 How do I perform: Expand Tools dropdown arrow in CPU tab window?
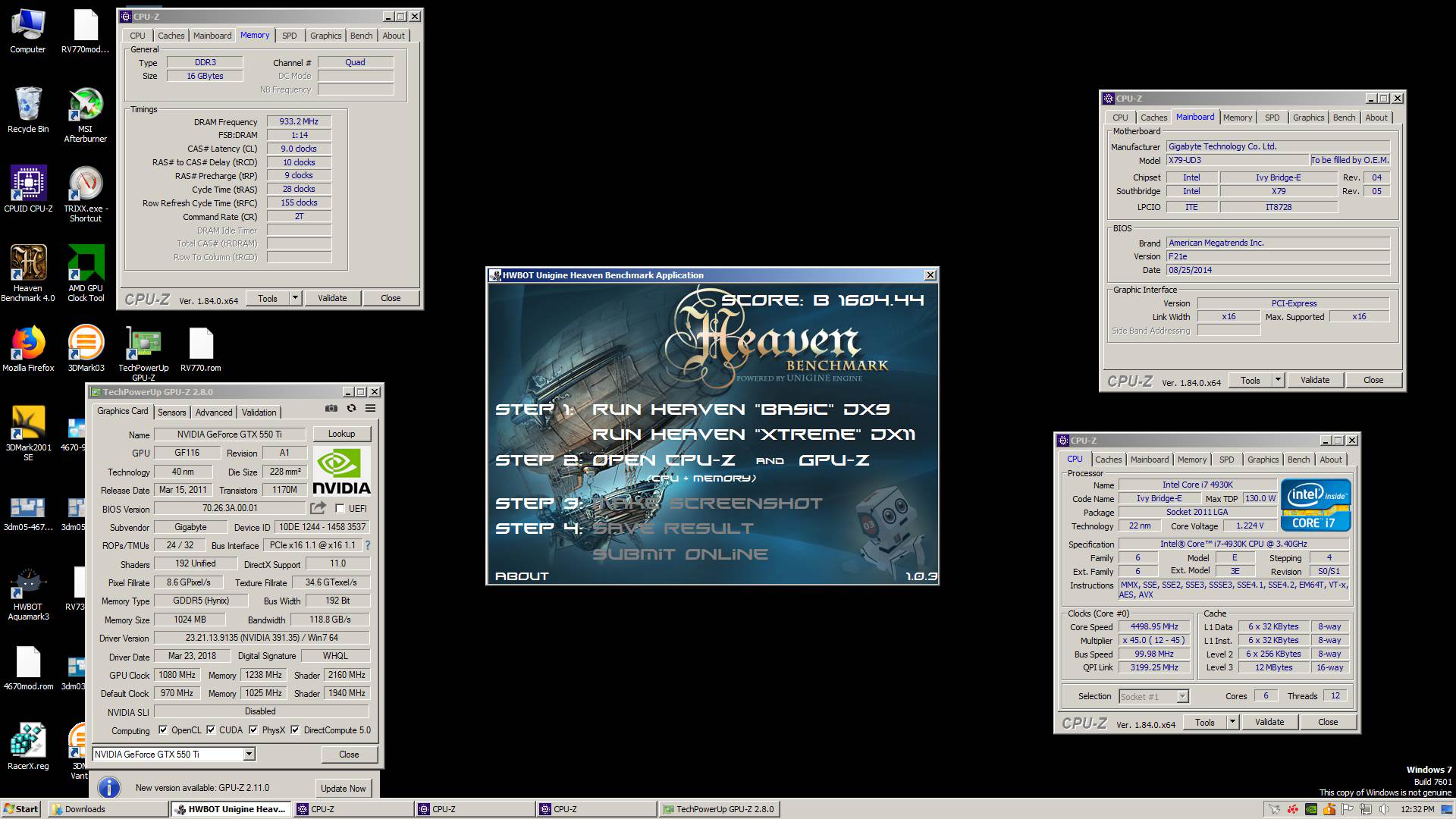[1233, 722]
